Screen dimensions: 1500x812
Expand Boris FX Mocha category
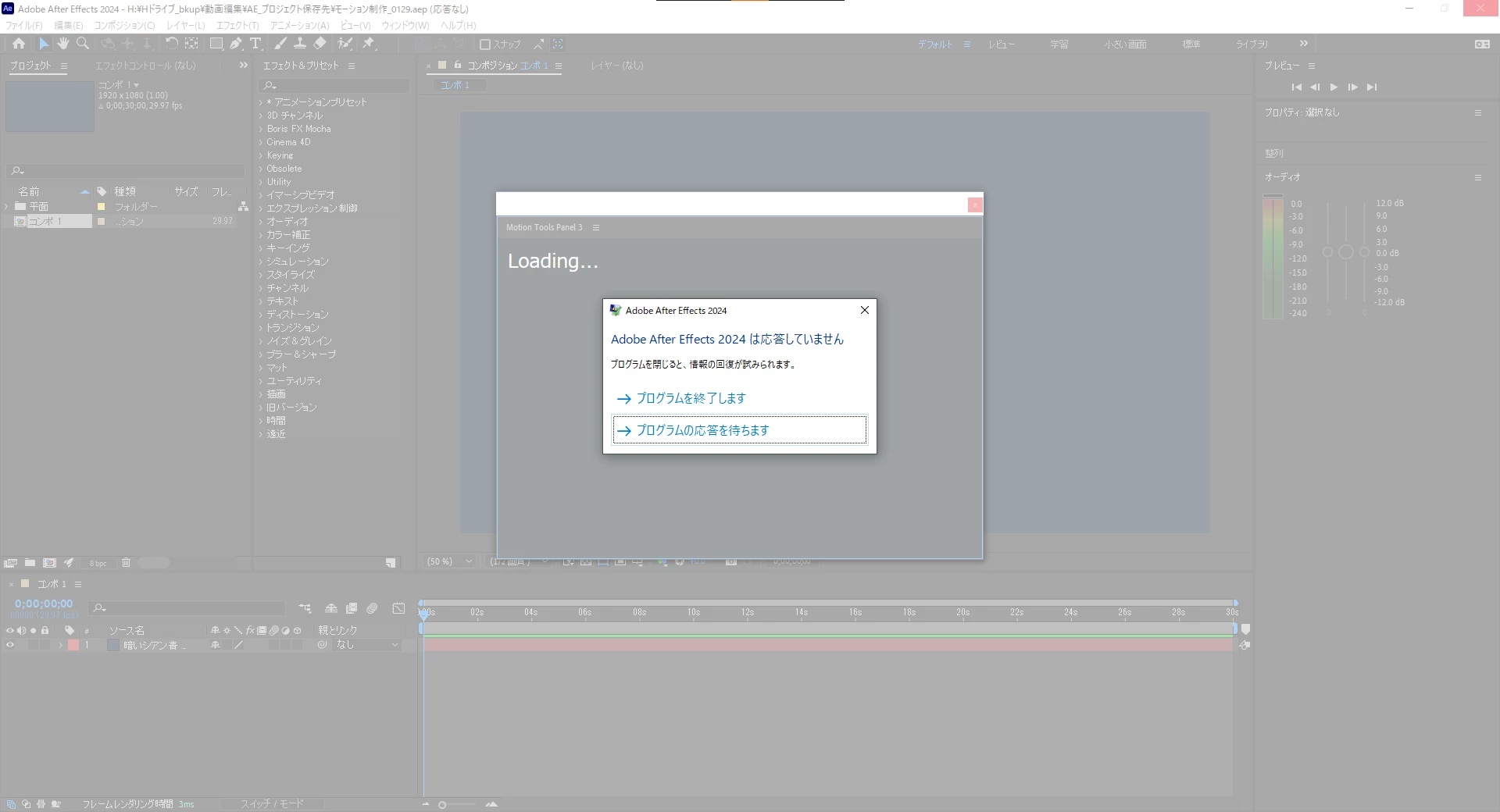tap(261, 129)
